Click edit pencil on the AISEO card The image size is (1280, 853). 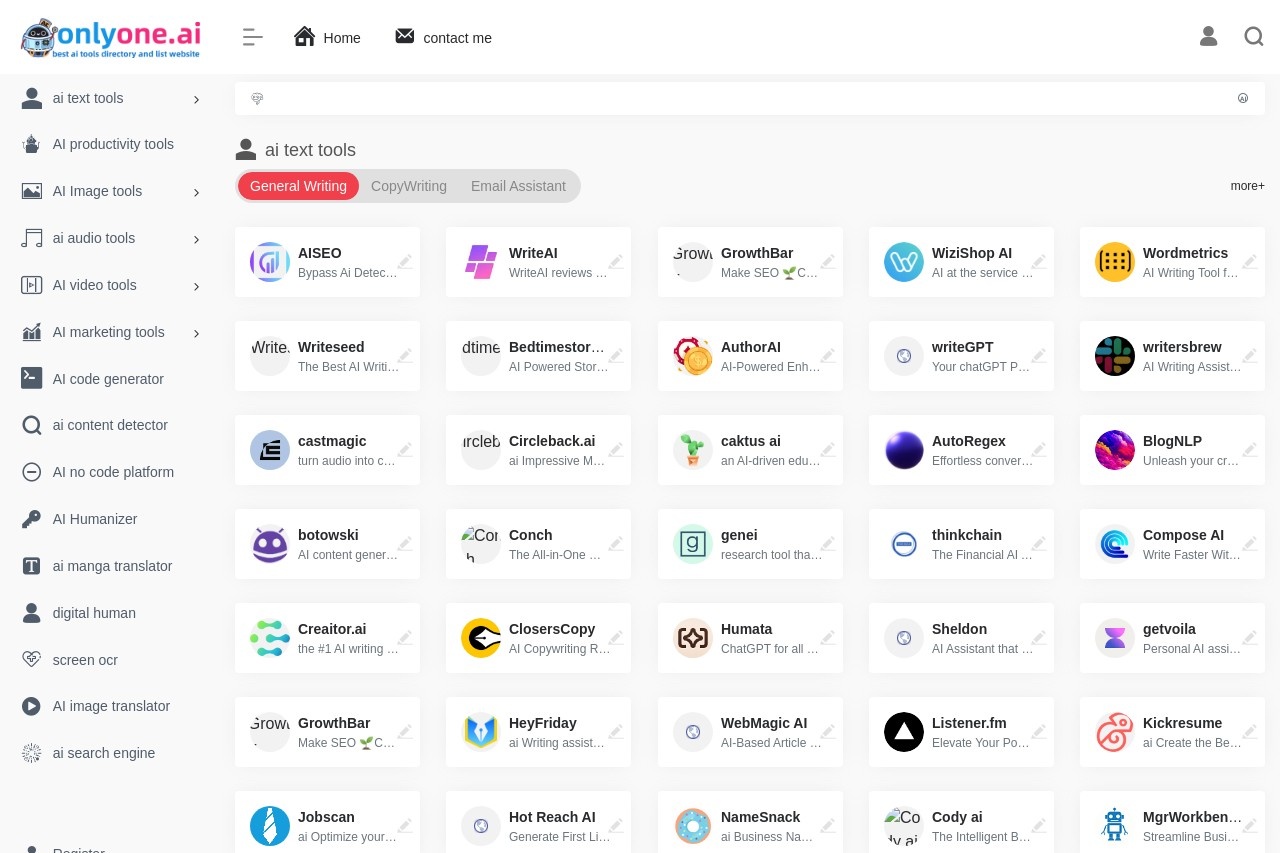click(405, 262)
